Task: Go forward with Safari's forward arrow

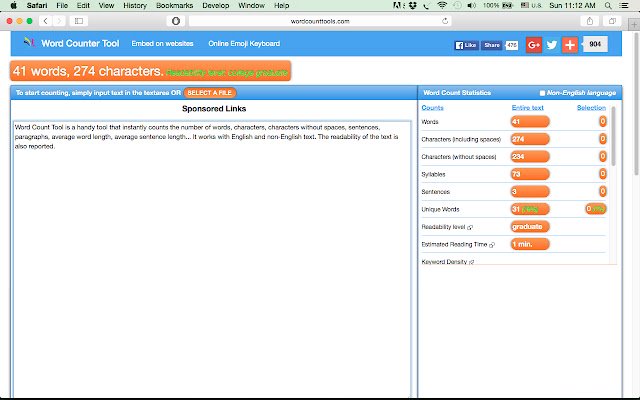Action: click(x=59, y=21)
